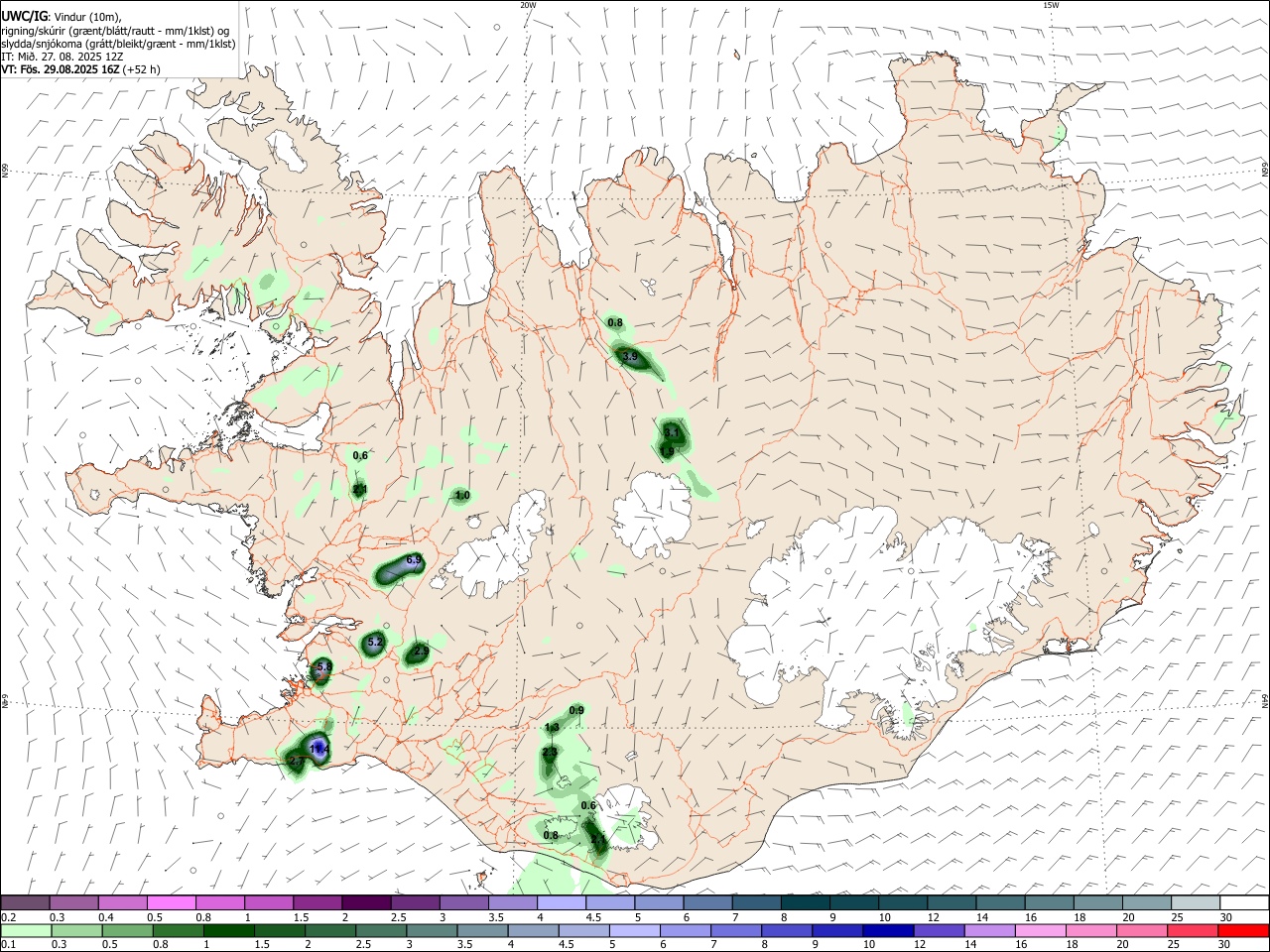
Task: Click the 'slydda/snjókoma' legend description line
Action: click(x=118, y=44)
